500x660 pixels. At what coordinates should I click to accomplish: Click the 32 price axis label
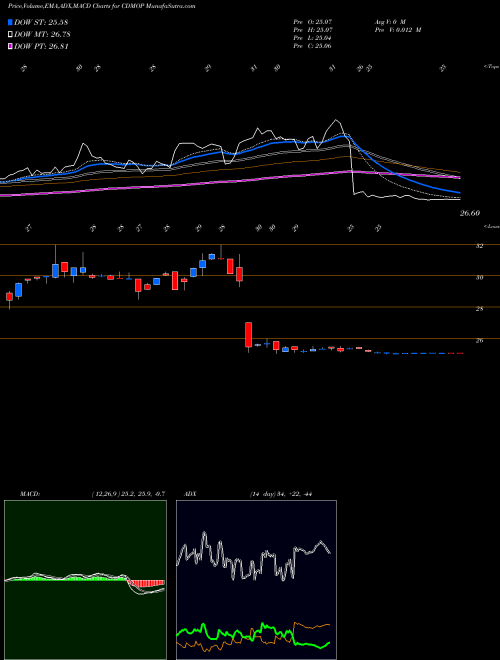480,246
